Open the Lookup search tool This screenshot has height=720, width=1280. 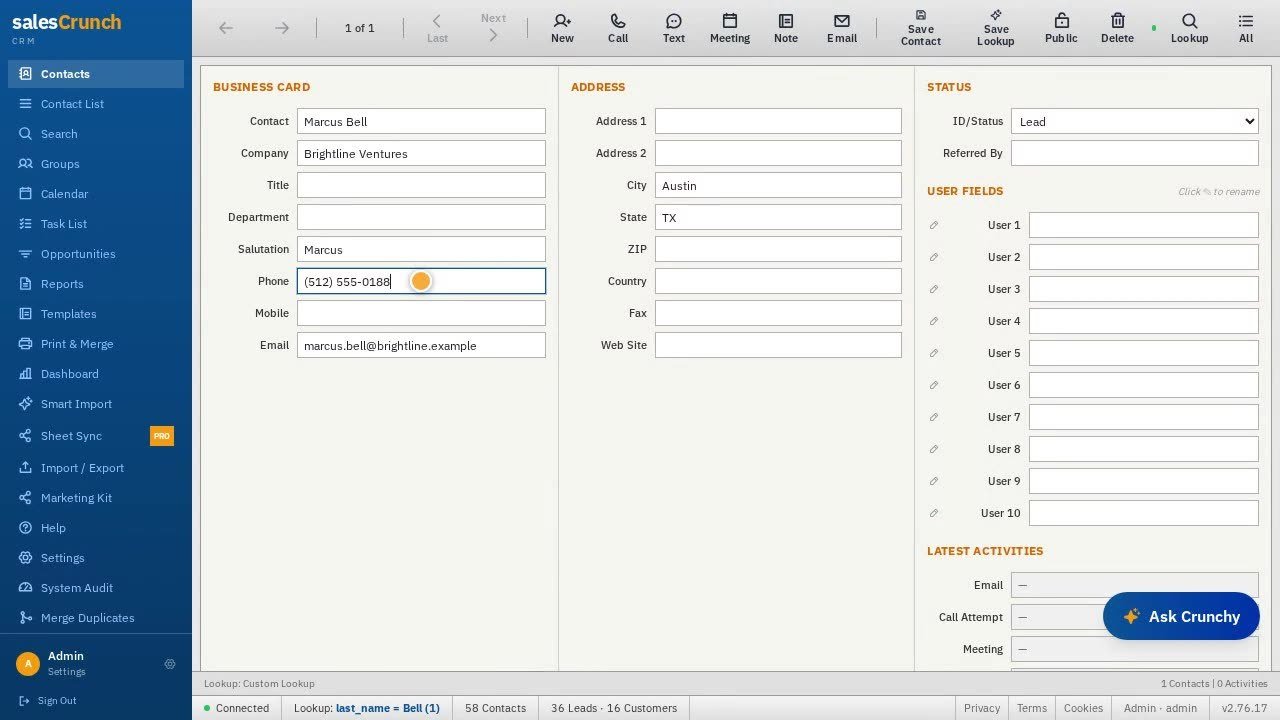click(x=1190, y=28)
